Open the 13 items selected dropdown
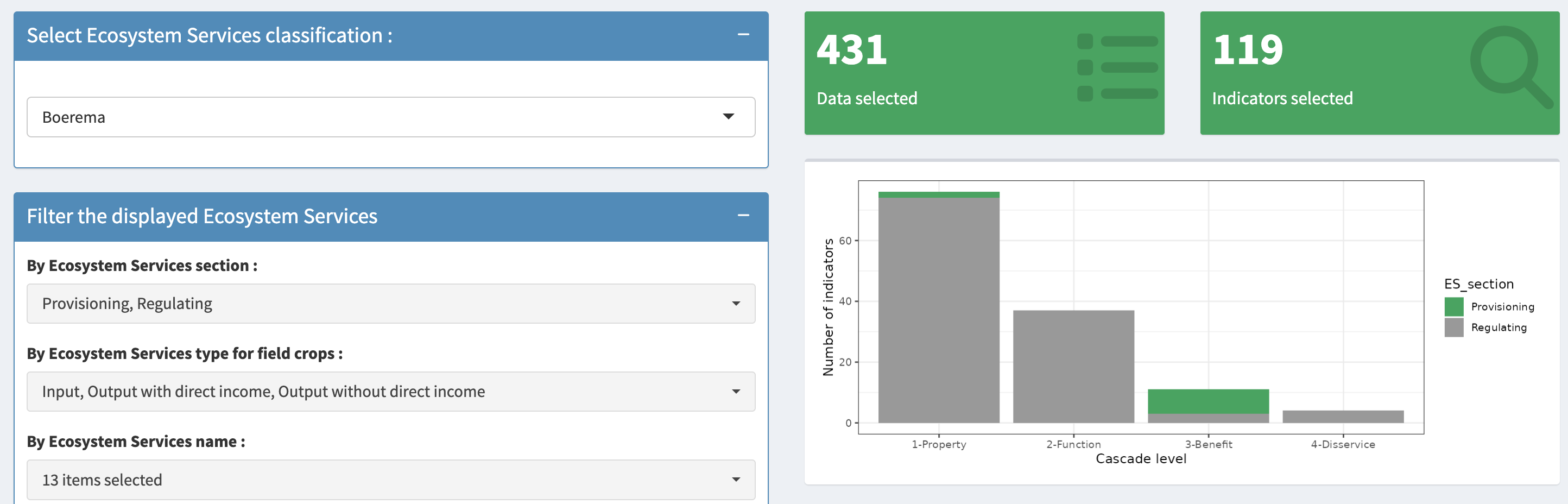This screenshot has width=1568, height=504. pyautogui.click(x=391, y=480)
